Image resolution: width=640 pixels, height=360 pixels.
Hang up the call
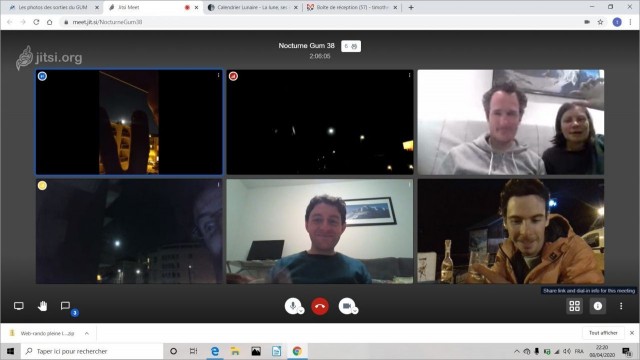pos(320,306)
